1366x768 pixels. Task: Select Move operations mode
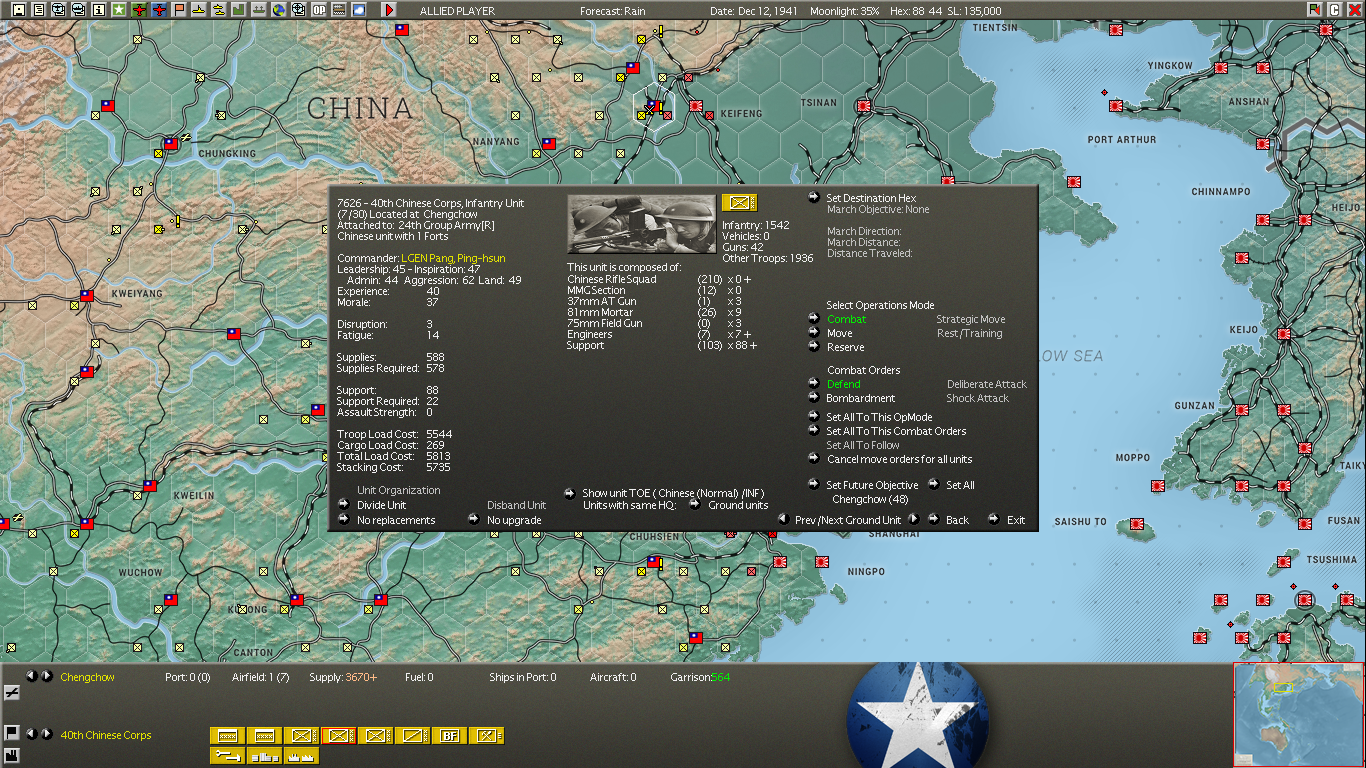(x=840, y=334)
